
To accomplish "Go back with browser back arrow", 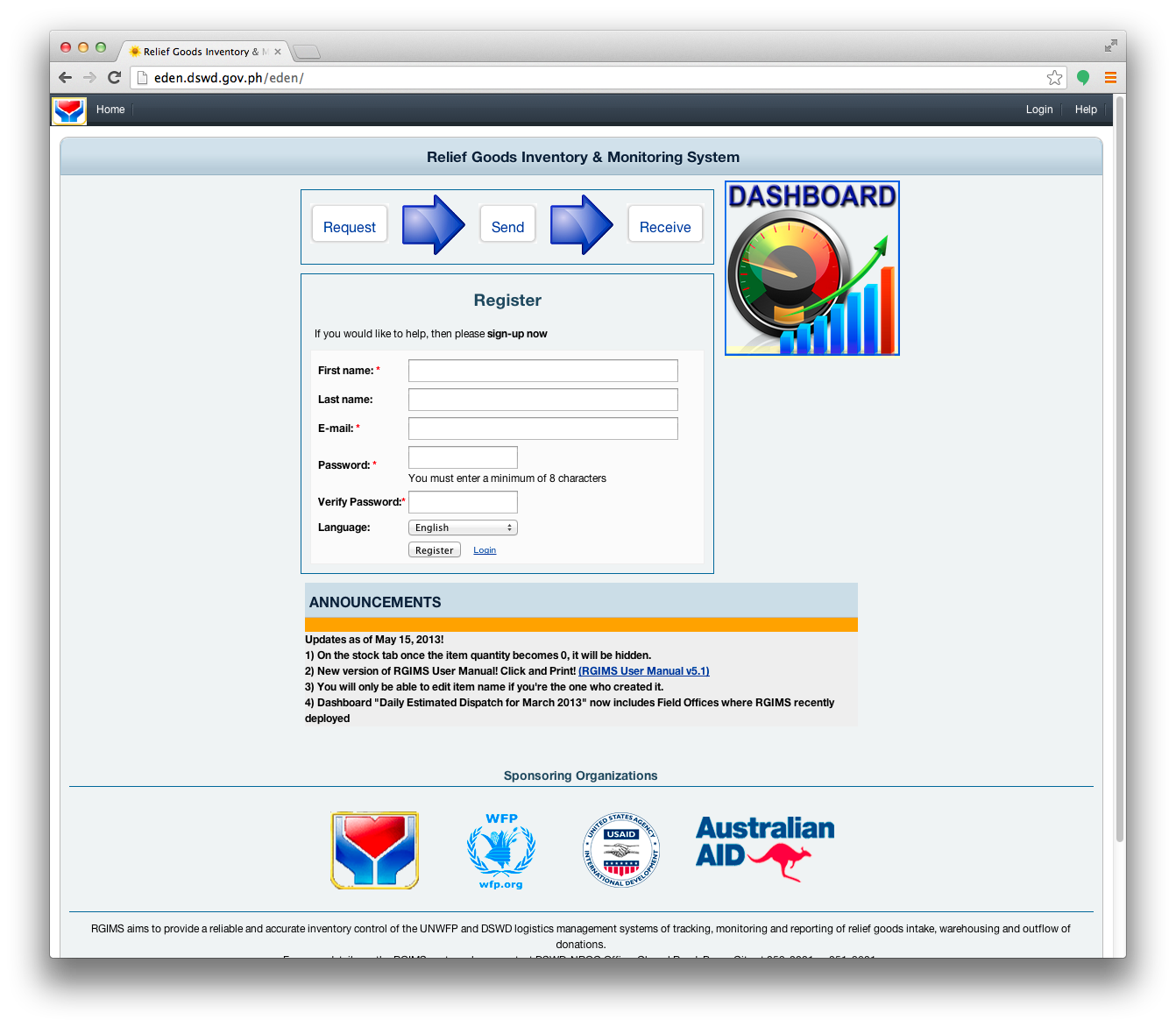I will pos(65,77).
